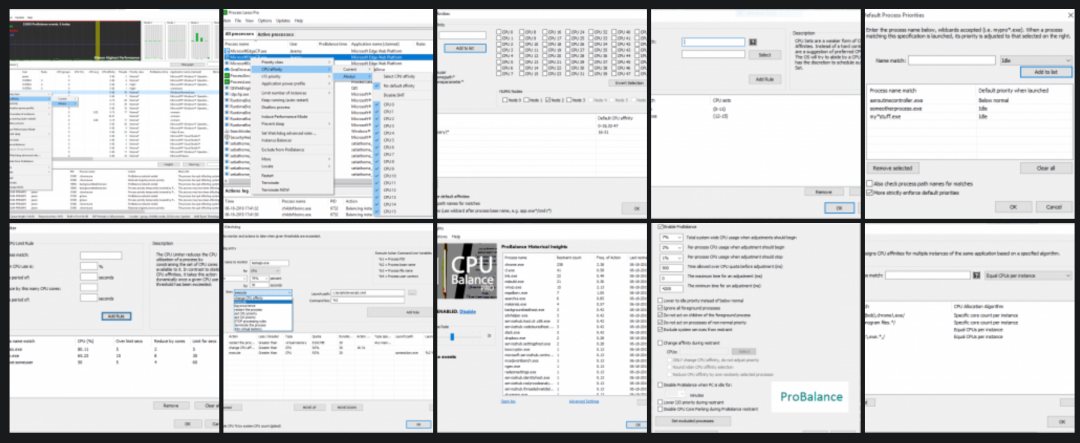1080x443 pixels.
Task: Open the Options menu in Process Lasso Pro
Action: click(x=264, y=21)
